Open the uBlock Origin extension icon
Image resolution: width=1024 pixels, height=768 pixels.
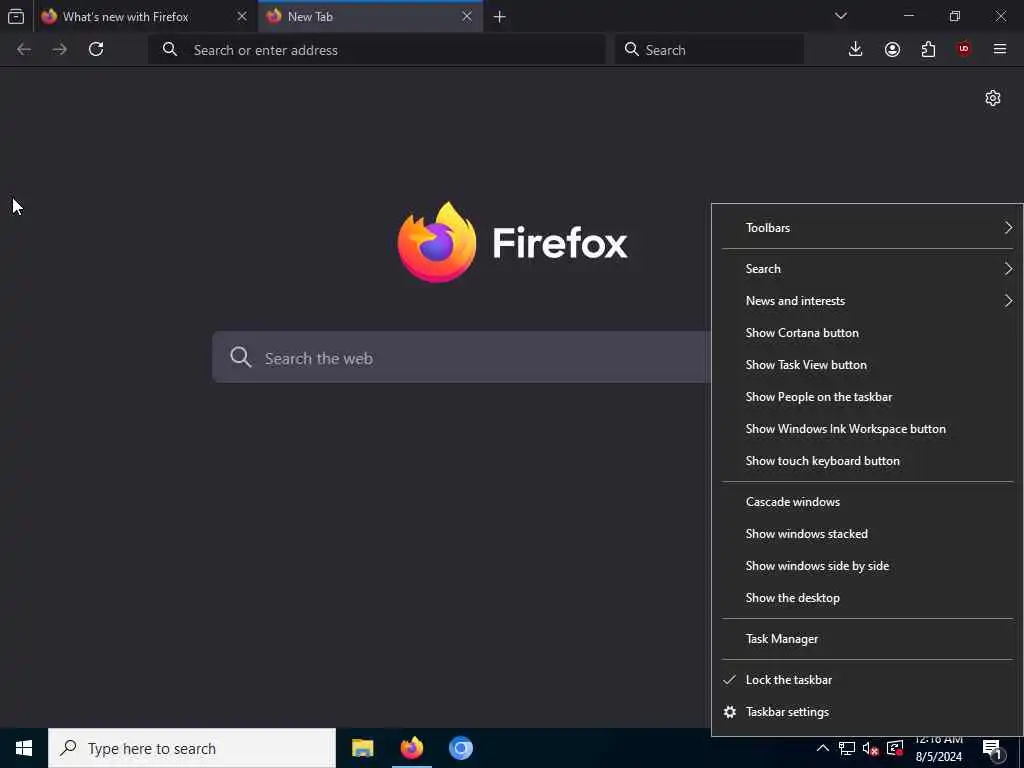pos(964,49)
